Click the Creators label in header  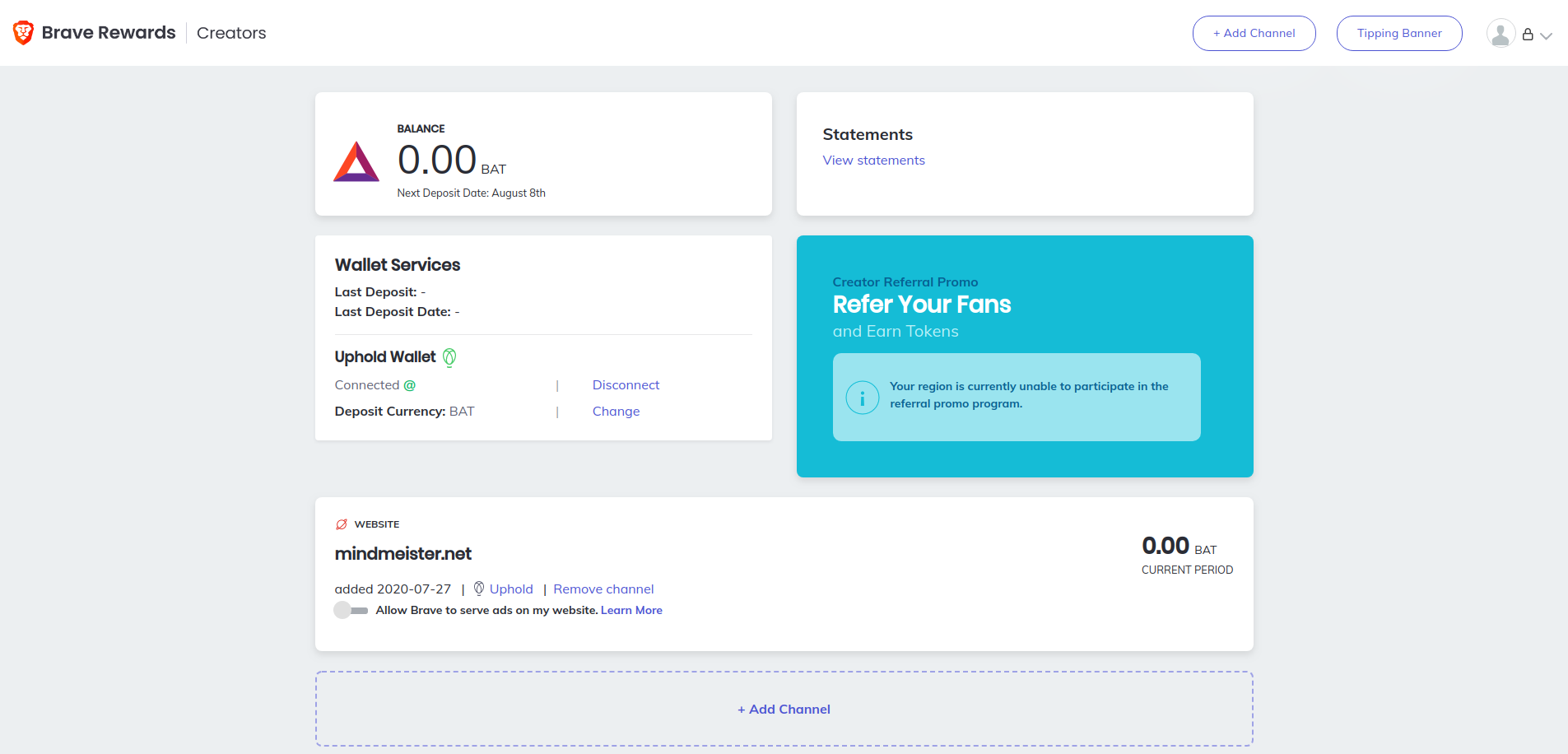coord(231,33)
